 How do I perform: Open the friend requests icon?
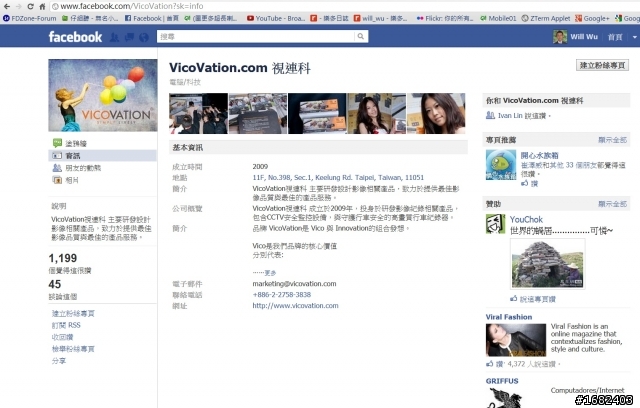pyautogui.click(x=114, y=37)
